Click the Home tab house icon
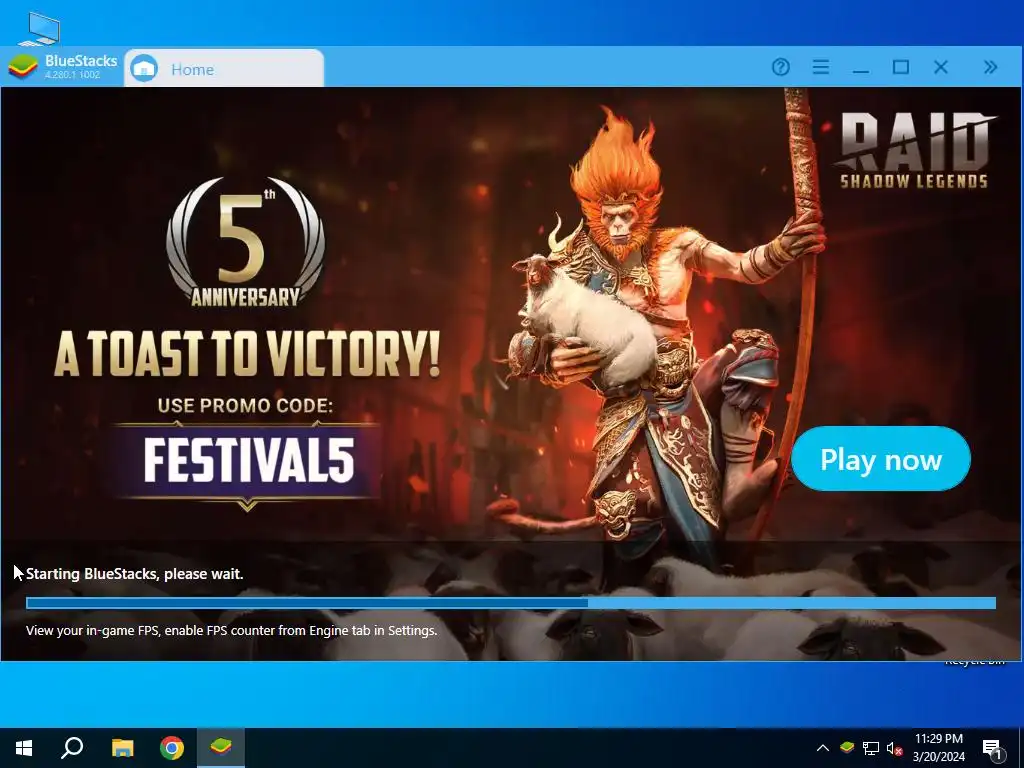This screenshot has width=1024, height=768. (144, 69)
